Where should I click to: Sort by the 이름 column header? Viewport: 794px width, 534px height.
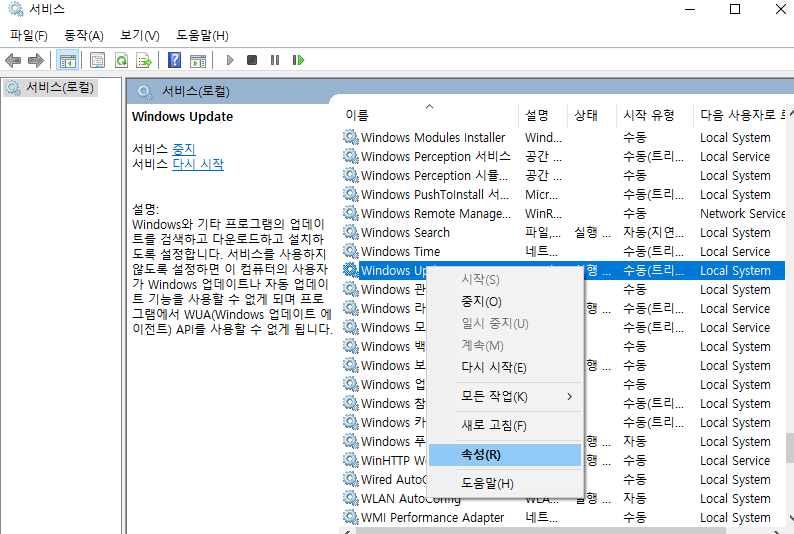click(429, 115)
